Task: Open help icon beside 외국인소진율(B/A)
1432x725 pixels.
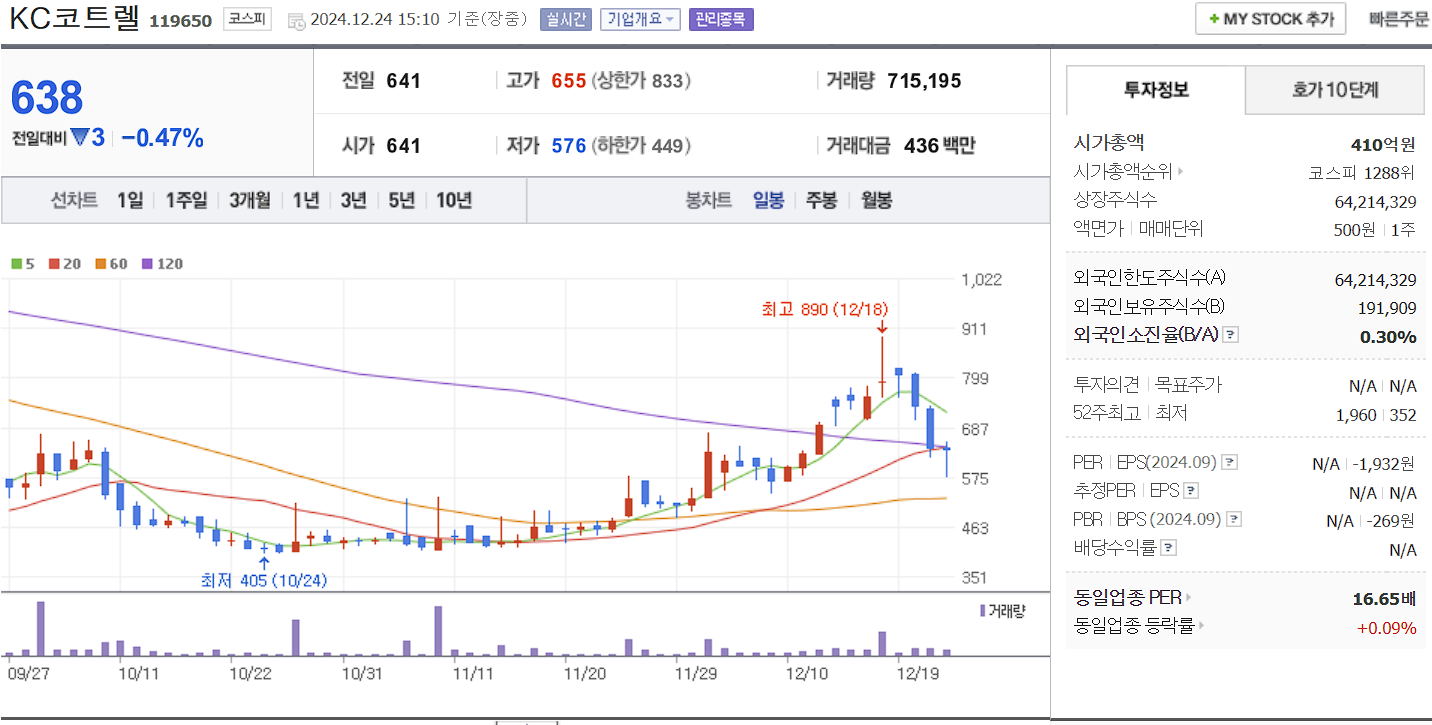Action: click(1231, 335)
